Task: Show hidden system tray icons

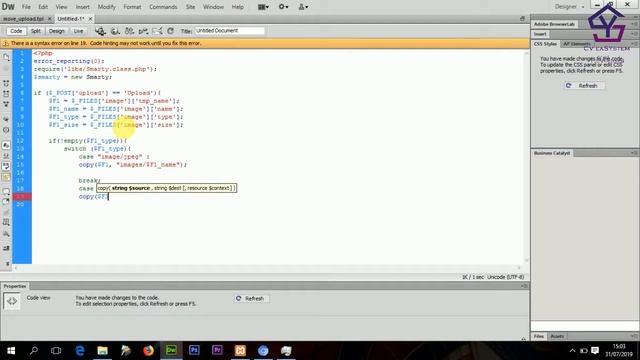Action: 572,351
